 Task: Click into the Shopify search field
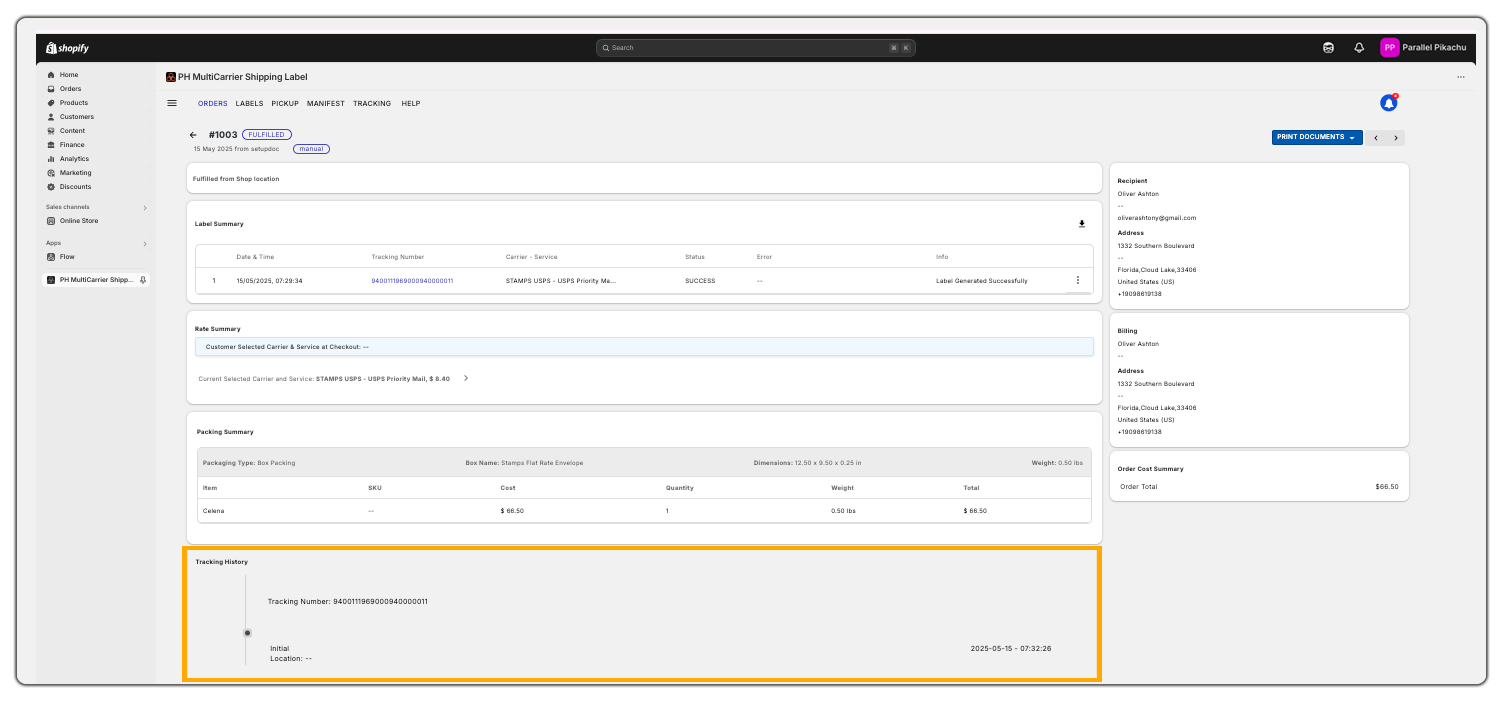tap(755, 48)
